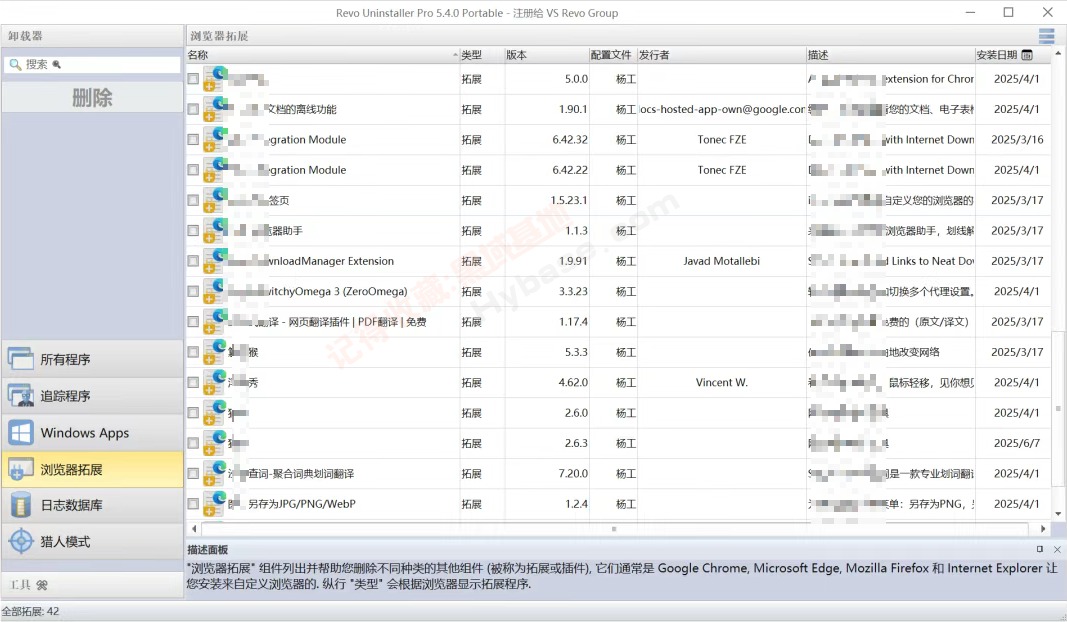Expand the 工具 section in sidebar
The image size is (1067, 622).
point(92,585)
